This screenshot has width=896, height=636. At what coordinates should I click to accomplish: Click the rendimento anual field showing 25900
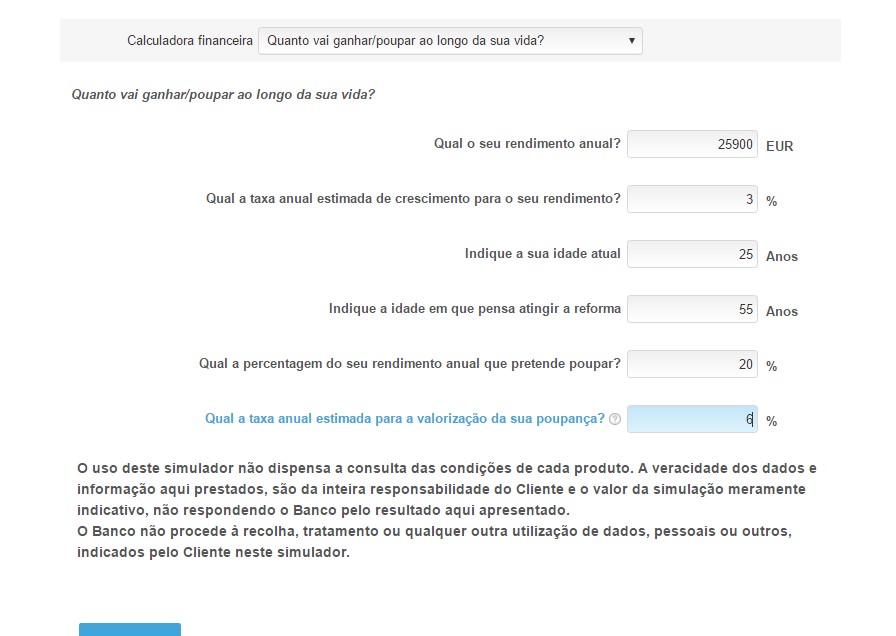pyautogui.click(x=692, y=145)
